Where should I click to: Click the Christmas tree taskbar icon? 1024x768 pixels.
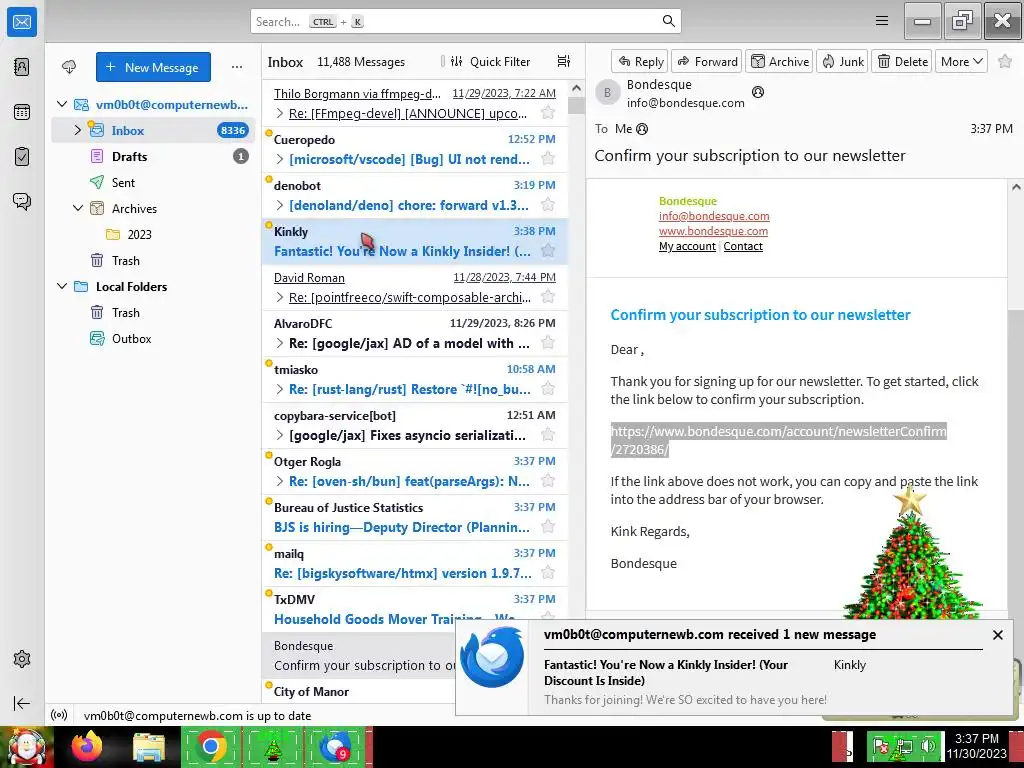[273, 746]
